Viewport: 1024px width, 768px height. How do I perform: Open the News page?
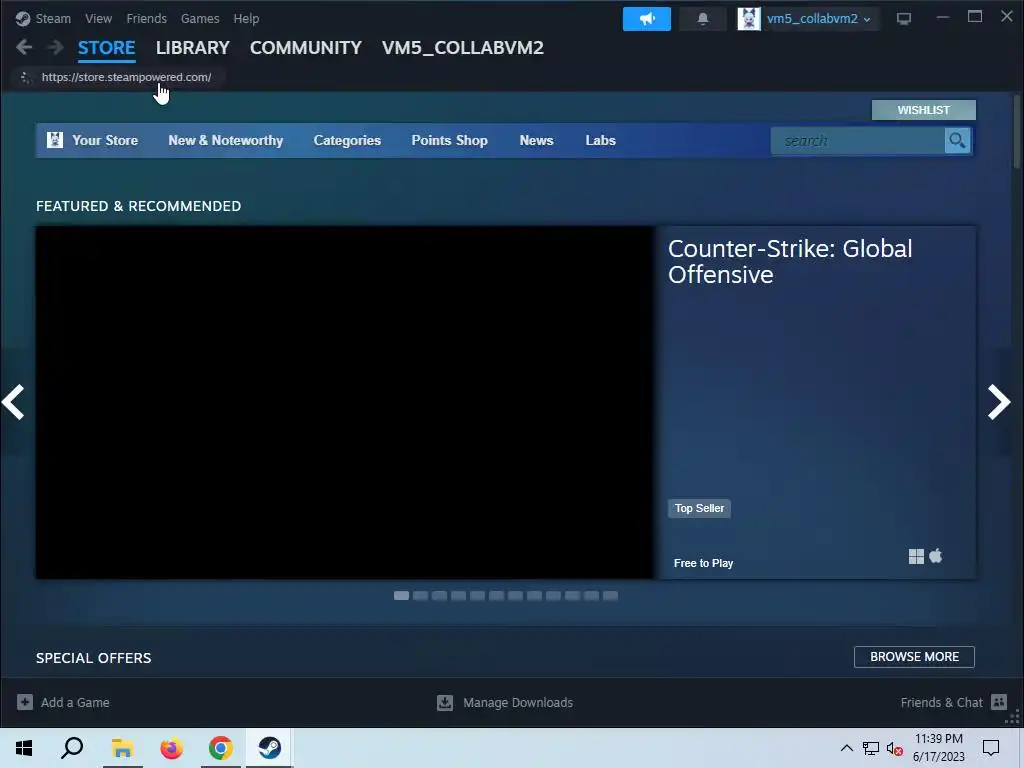pos(536,140)
